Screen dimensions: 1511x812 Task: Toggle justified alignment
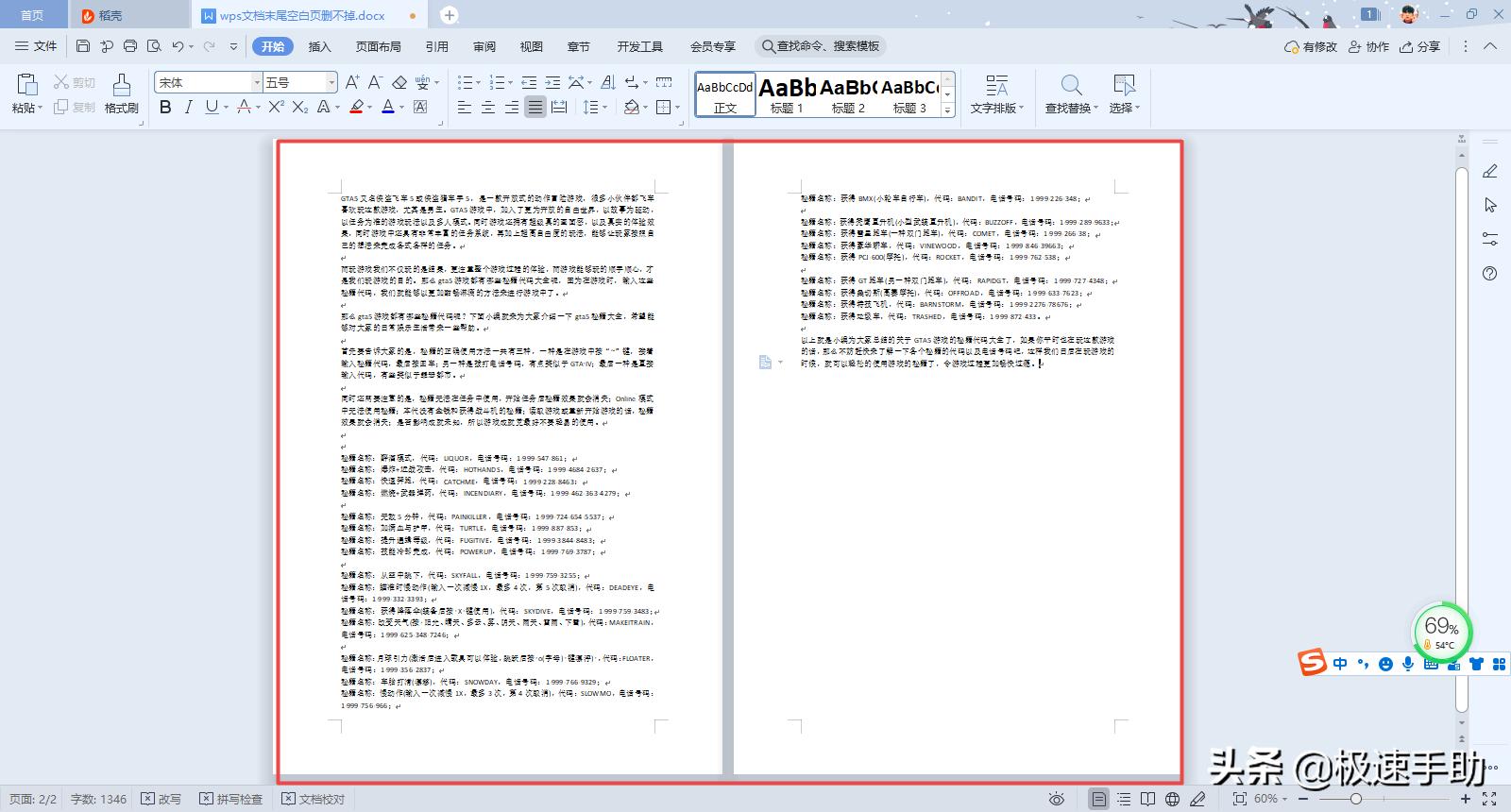535,108
